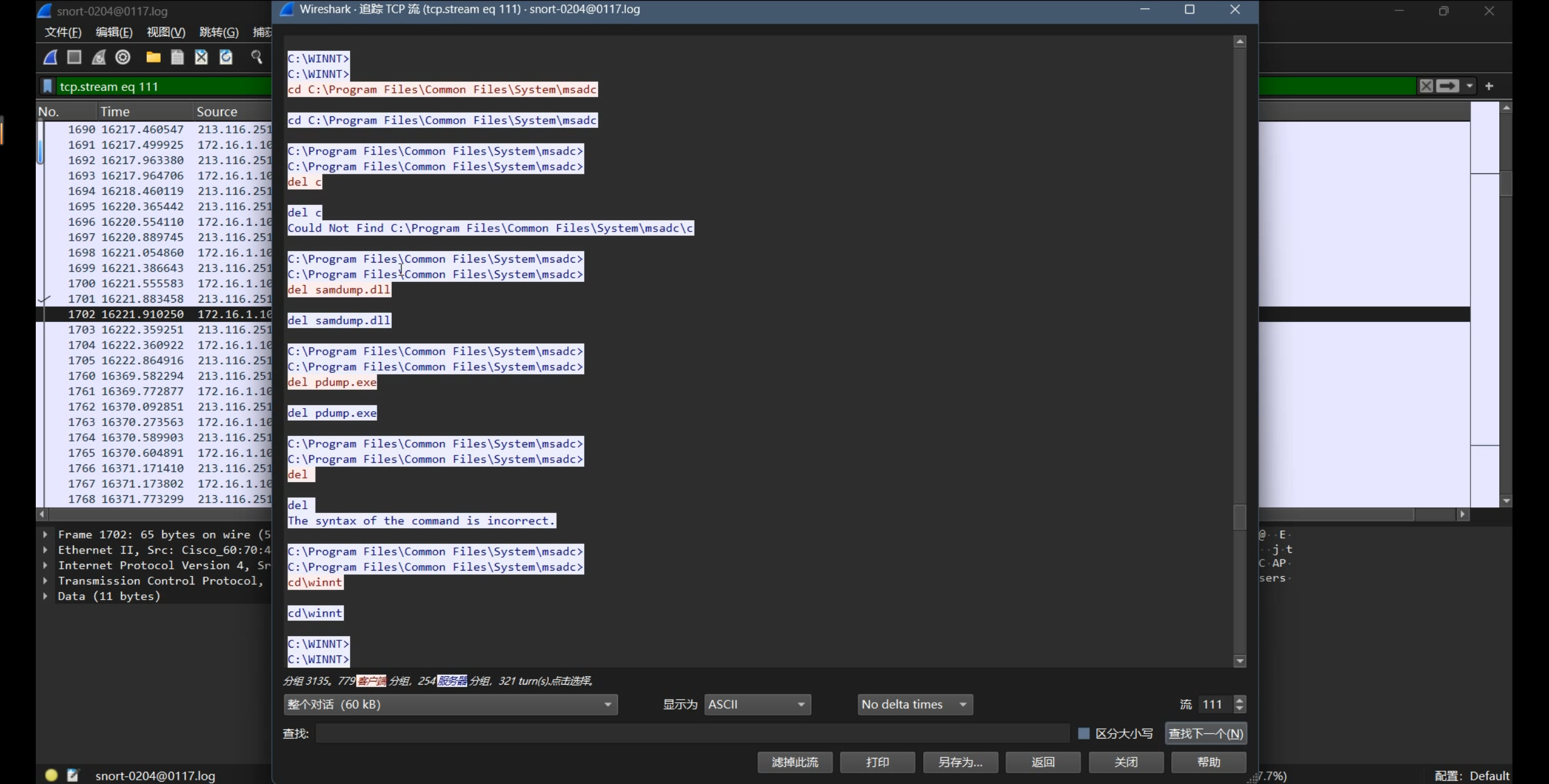Image resolution: width=1549 pixels, height=784 pixels.
Task: Click the open file folder icon
Action: (x=153, y=57)
